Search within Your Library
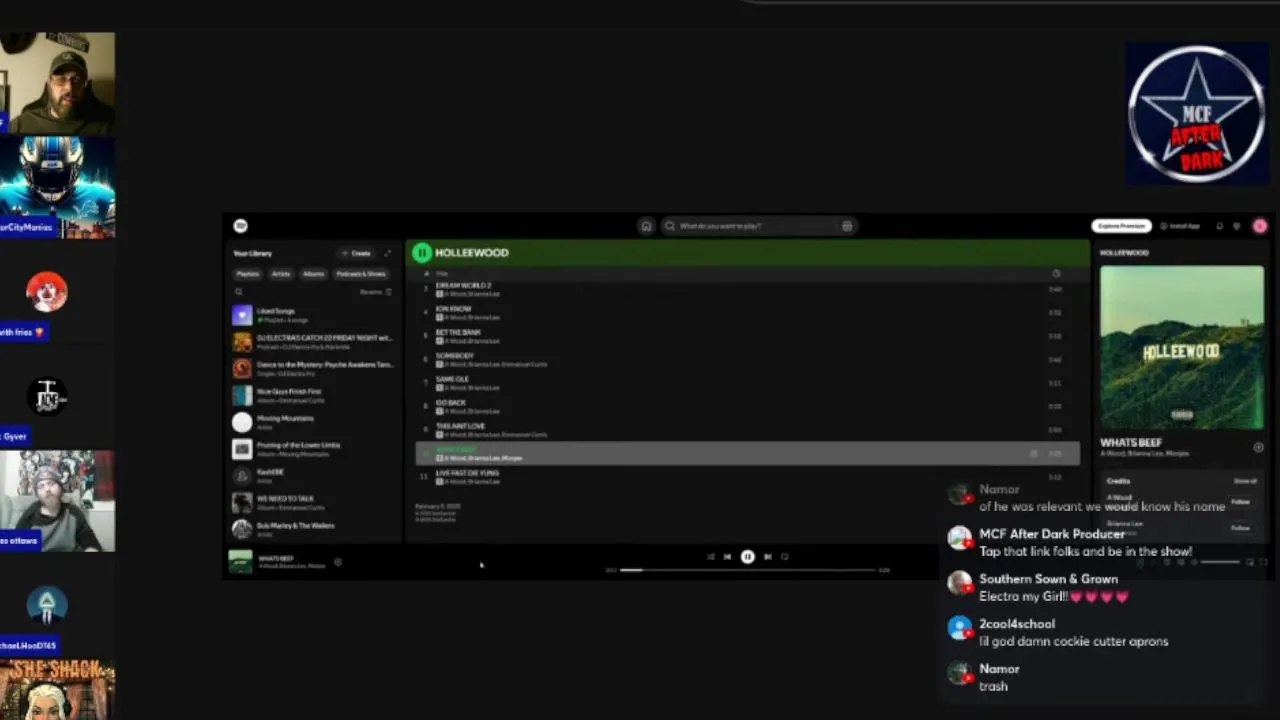Screen dimensions: 1280x720 point(239,292)
